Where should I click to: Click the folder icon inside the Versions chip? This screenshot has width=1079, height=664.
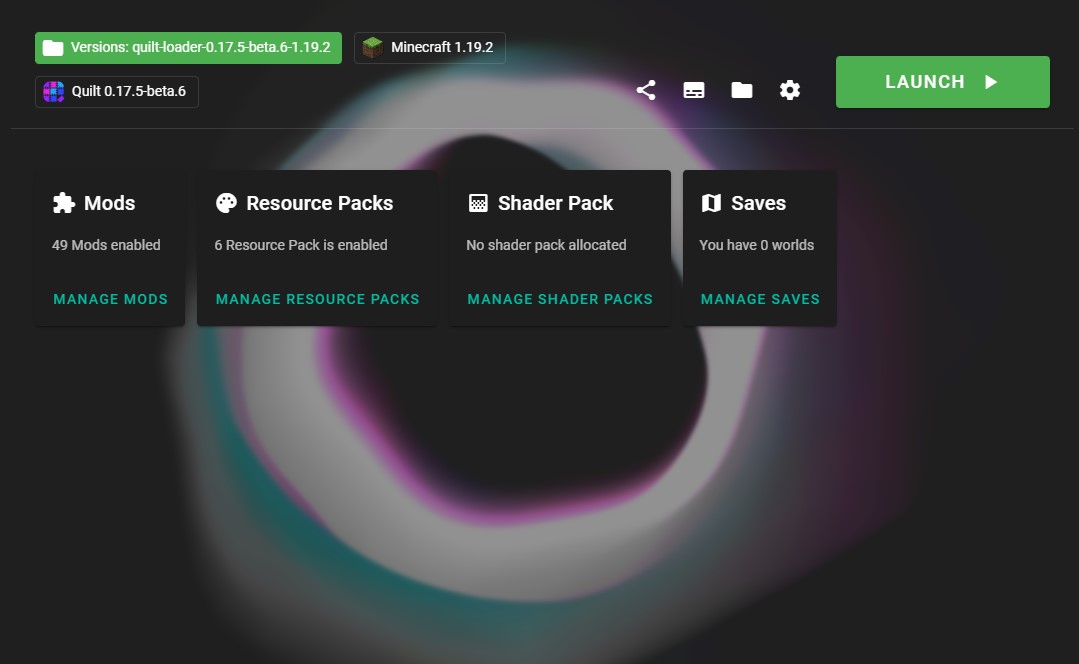coord(51,47)
